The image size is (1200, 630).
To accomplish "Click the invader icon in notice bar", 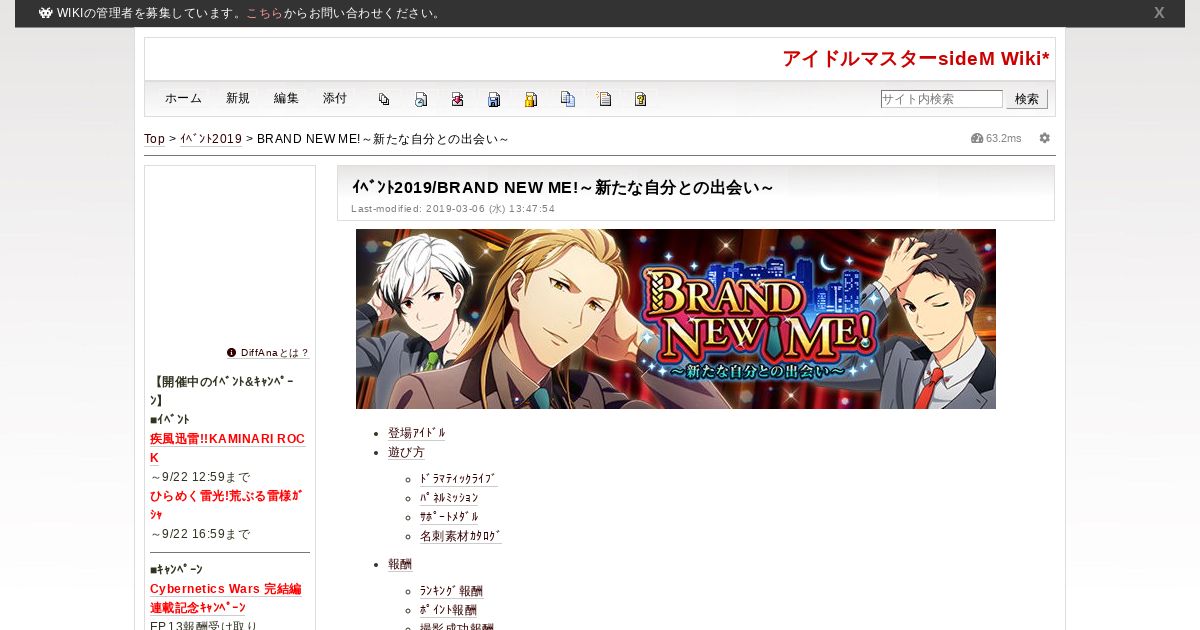I will tap(46, 13).
